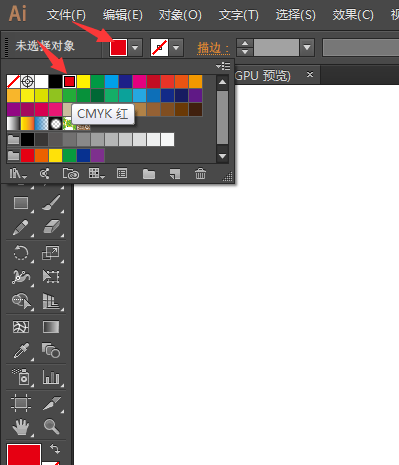Select the Puppet Warp tool
The image size is (399, 465).
pyautogui.click(x=21, y=277)
